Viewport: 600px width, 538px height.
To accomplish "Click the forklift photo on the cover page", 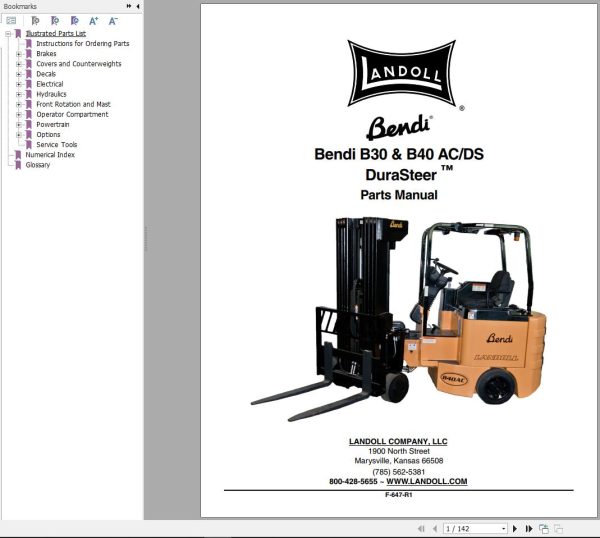I will (x=398, y=319).
